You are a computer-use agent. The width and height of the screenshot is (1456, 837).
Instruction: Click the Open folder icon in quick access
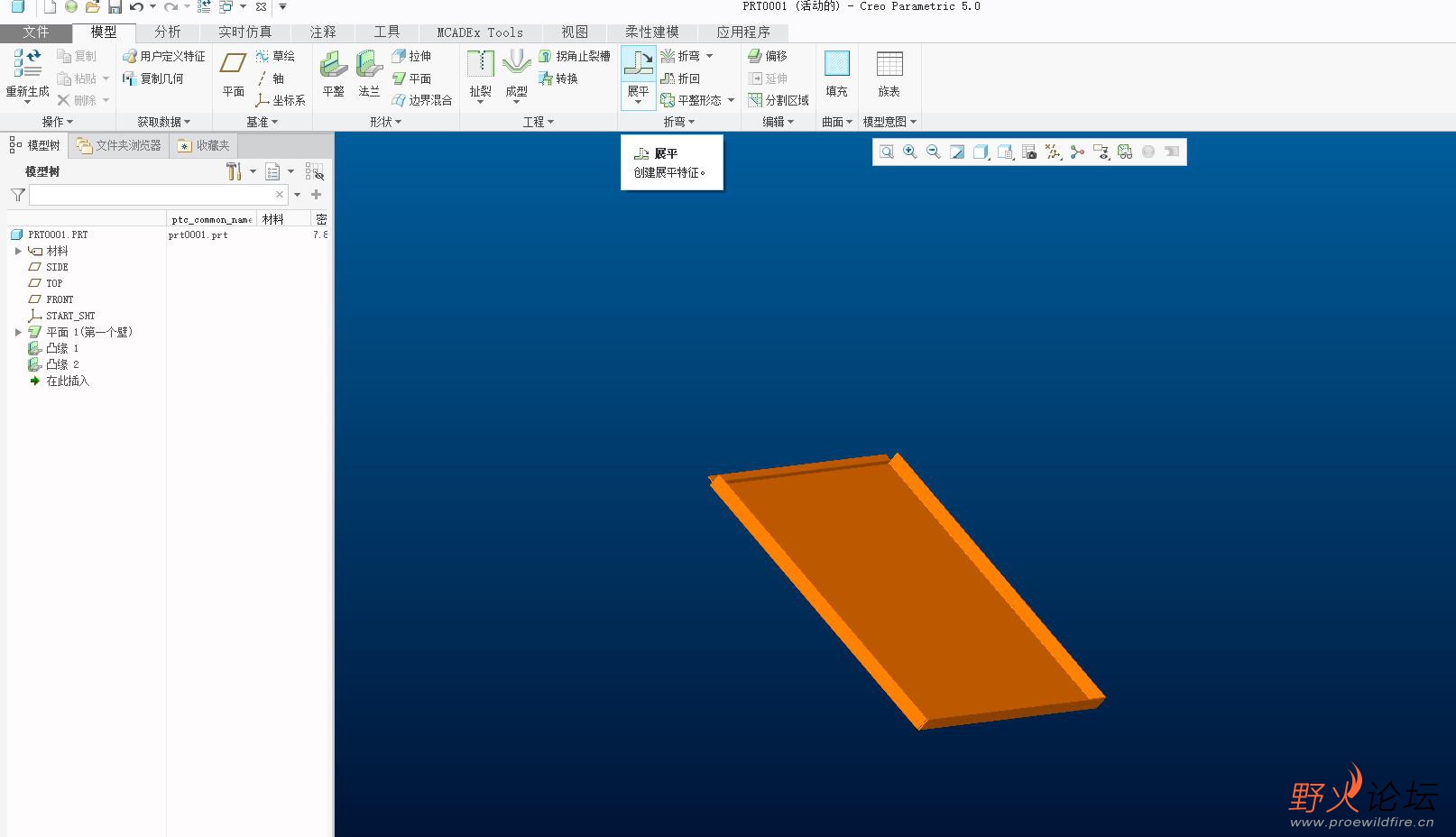pyautogui.click(x=92, y=7)
